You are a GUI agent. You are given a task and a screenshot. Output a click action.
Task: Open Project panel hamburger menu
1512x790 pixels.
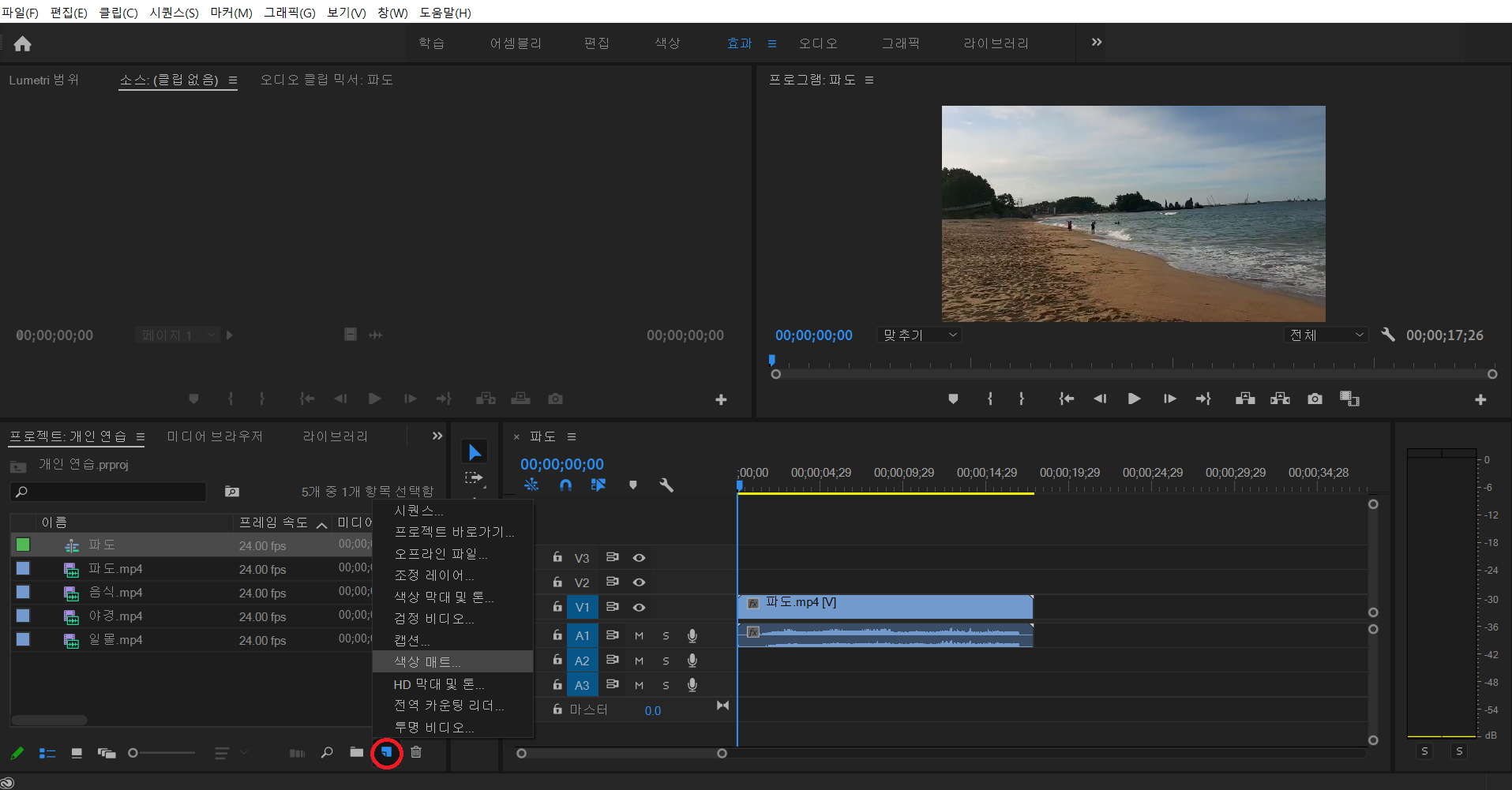(141, 437)
